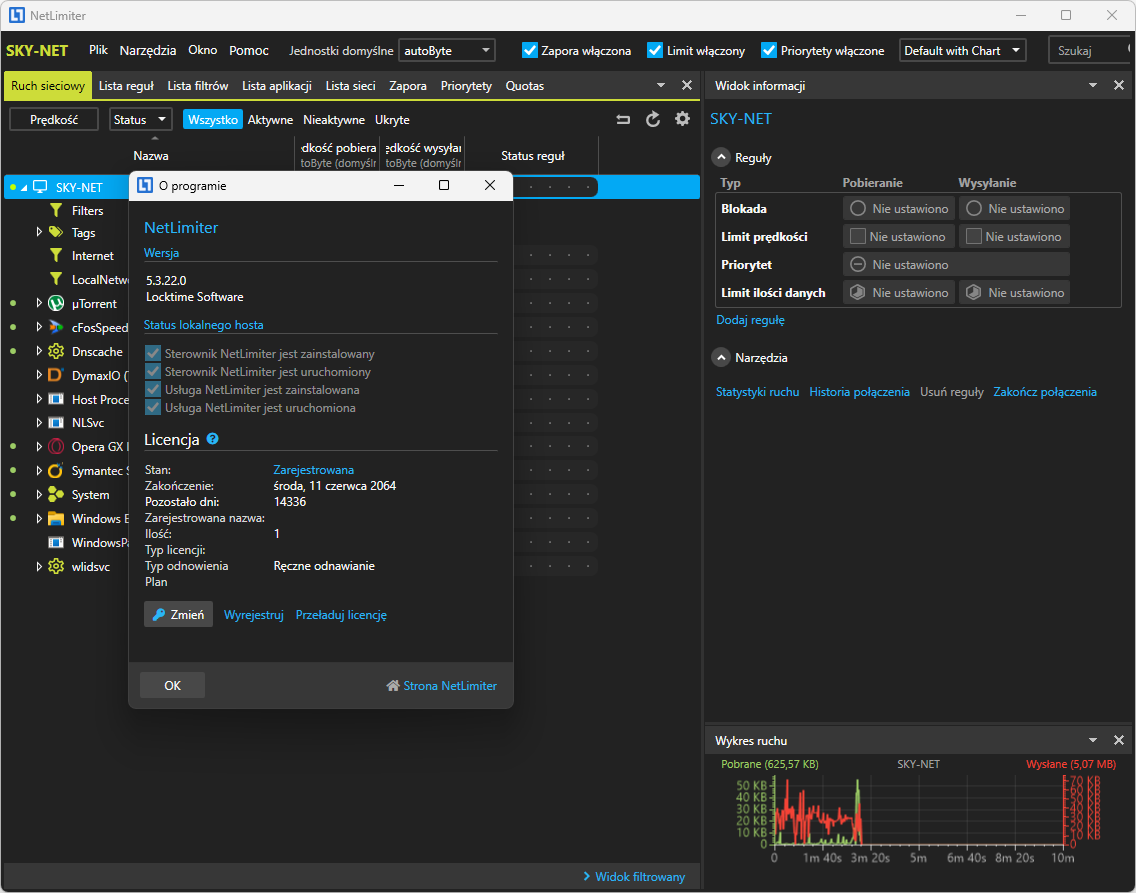Click the Zmień button in the license dialog
Image resolution: width=1136 pixels, height=893 pixels.
(178, 614)
